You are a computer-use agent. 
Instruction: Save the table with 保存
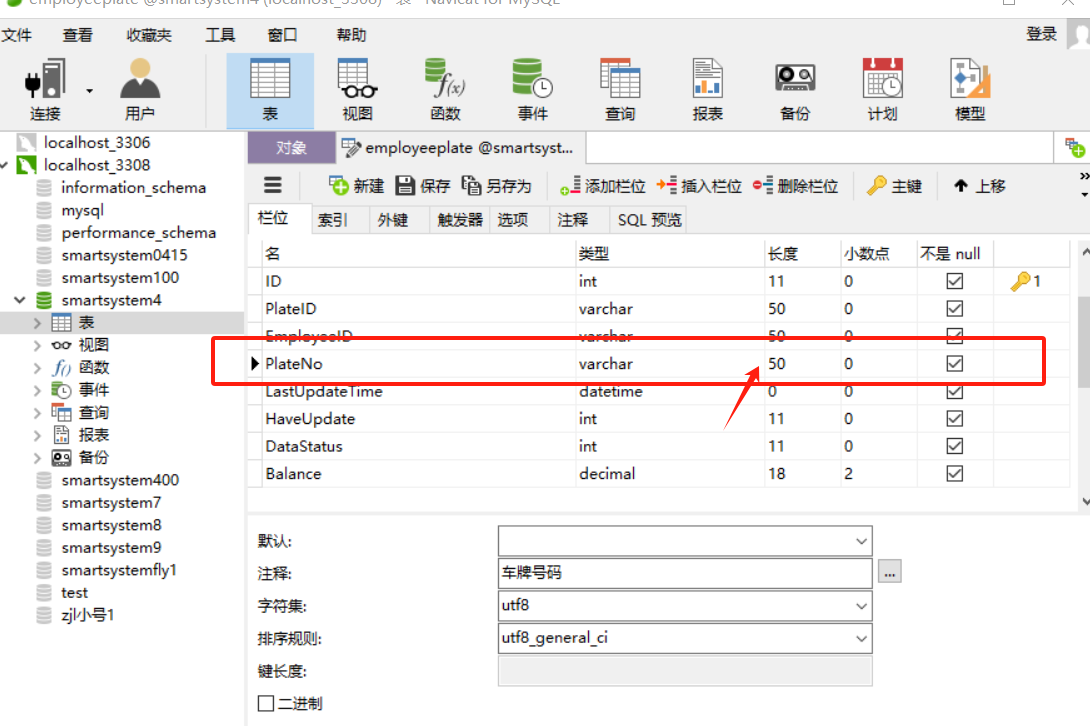[x=423, y=186]
